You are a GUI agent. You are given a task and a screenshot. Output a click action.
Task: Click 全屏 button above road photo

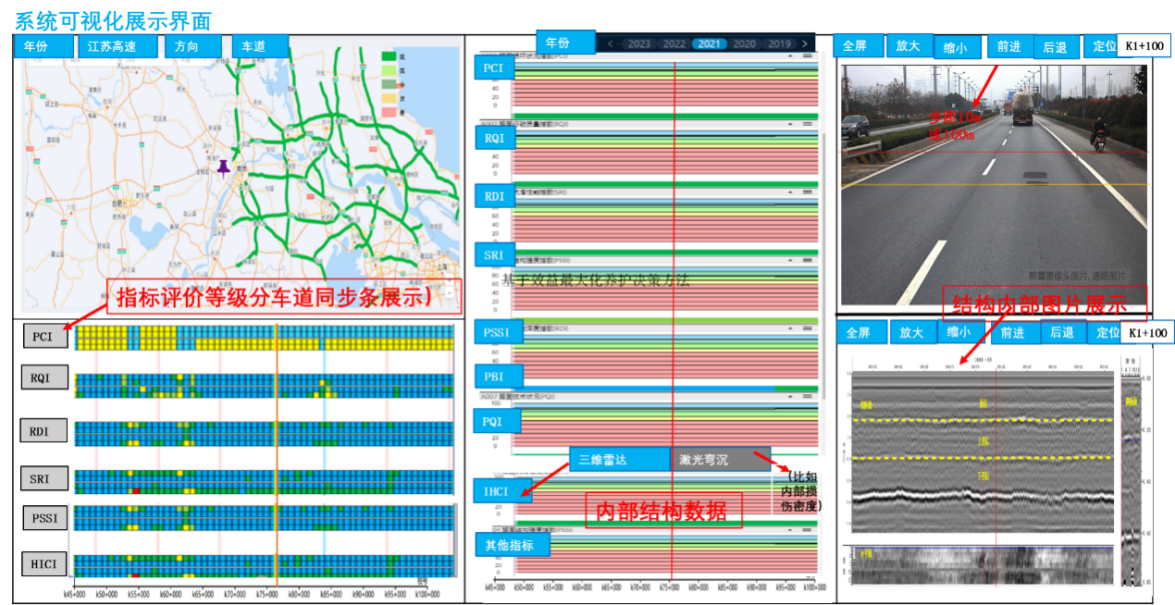click(855, 46)
